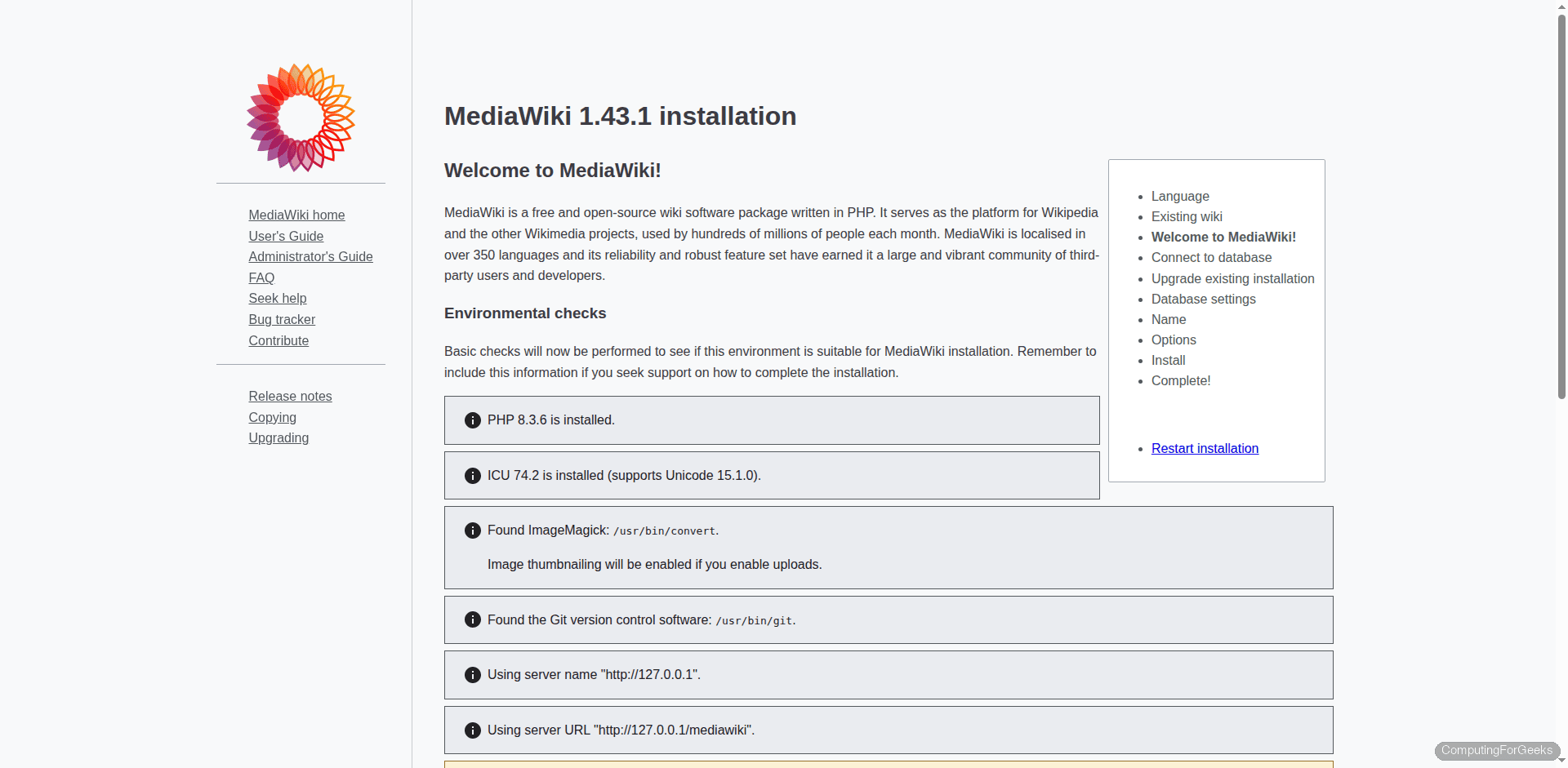Click the info icon next to the ImageMagick message
The image size is (1568, 768).
pos(472,530)
